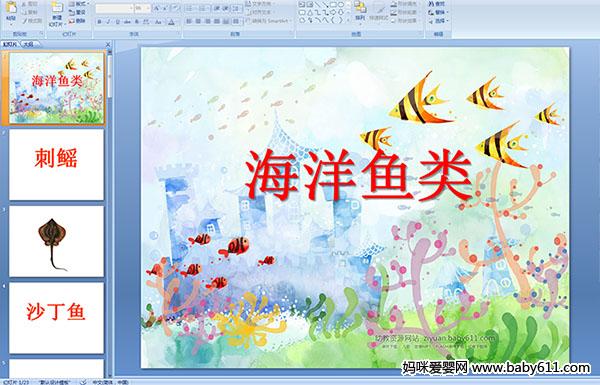Screen dimensions: 600x385
Task: Select the 沙丁鱼 slide thumbnail
Action: click(x=57, y=318)
